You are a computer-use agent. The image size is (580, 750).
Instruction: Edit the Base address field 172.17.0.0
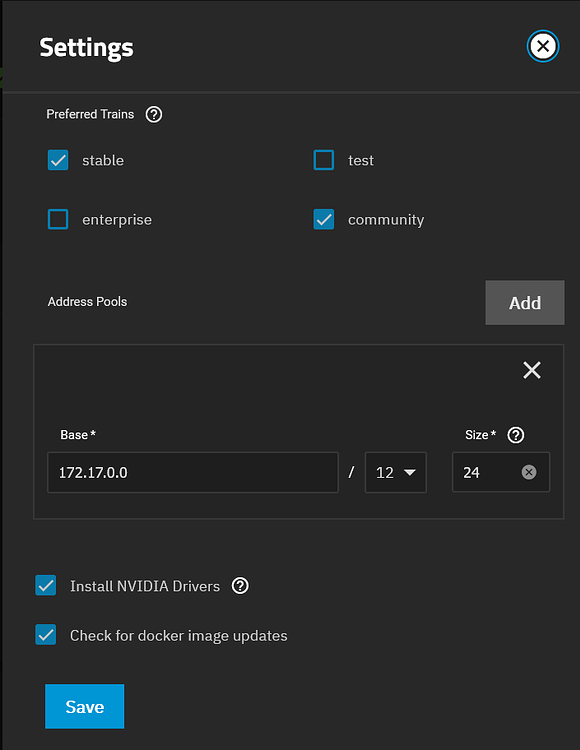193,473
